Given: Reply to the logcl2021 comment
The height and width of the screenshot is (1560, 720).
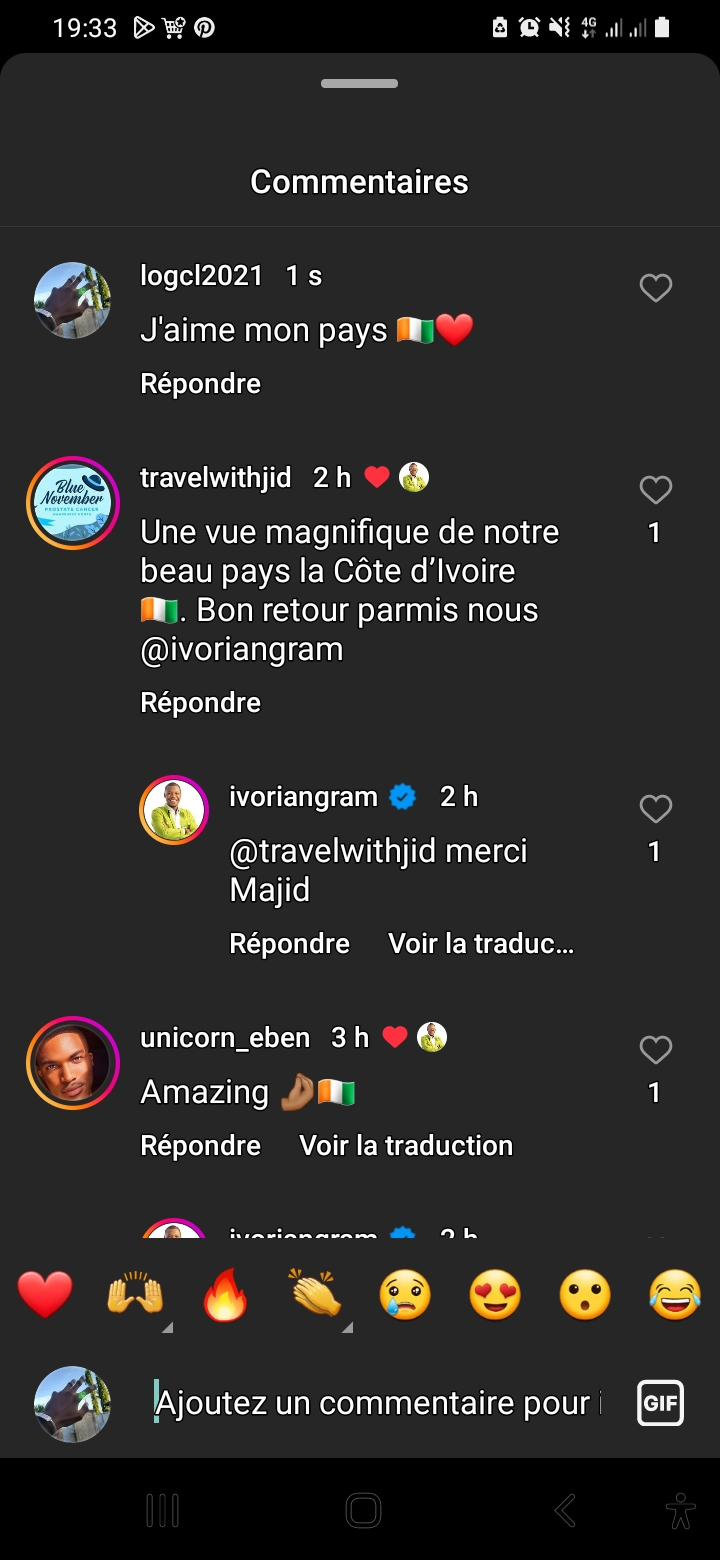Looking at the screenshot, I should 200,384.
